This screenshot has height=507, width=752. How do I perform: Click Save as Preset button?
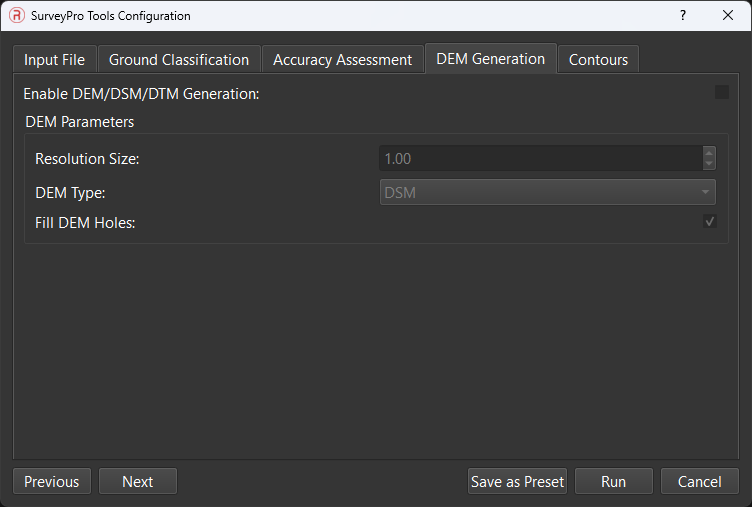517,481
